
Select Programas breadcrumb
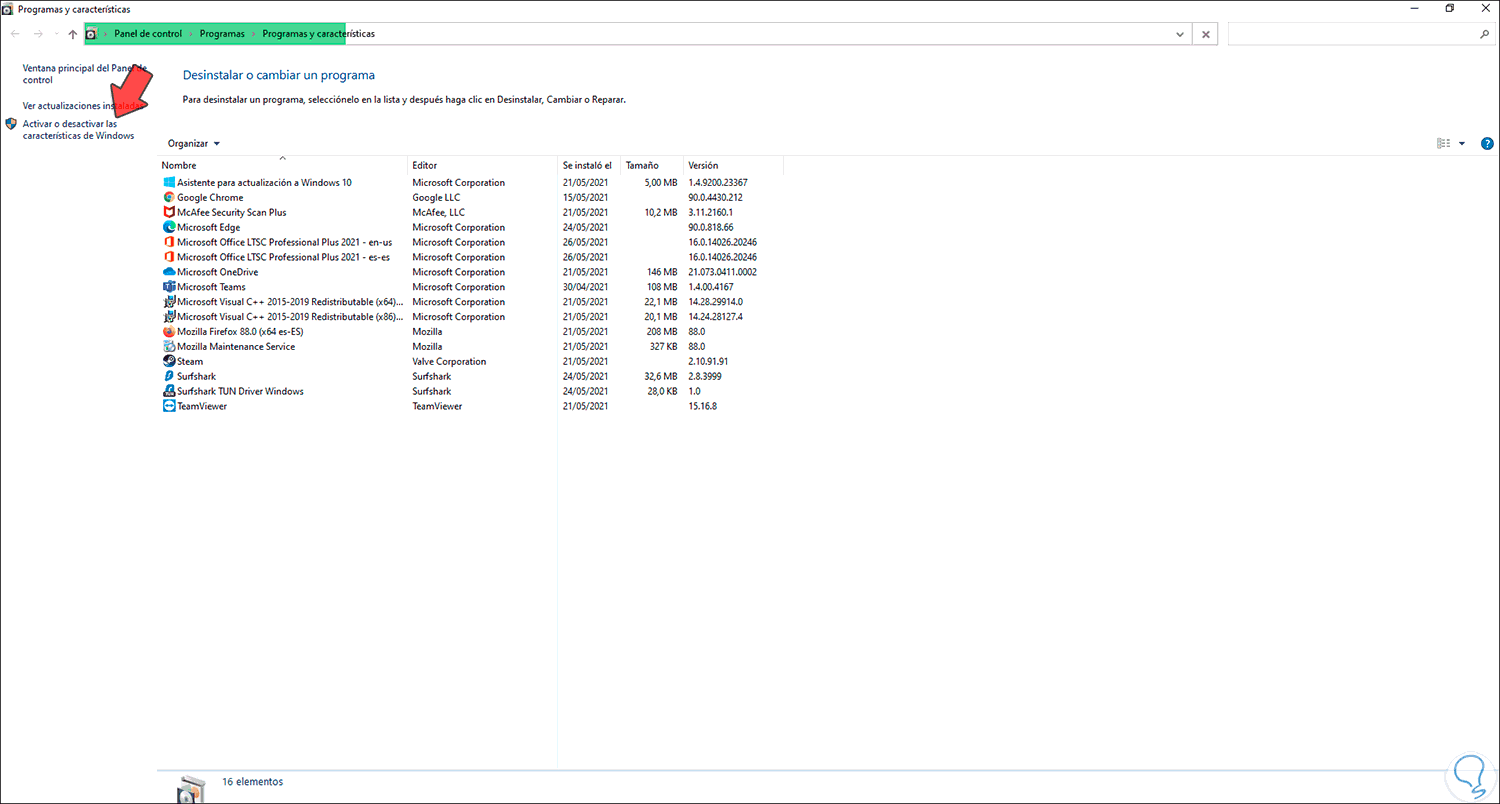tap(222, 34)
